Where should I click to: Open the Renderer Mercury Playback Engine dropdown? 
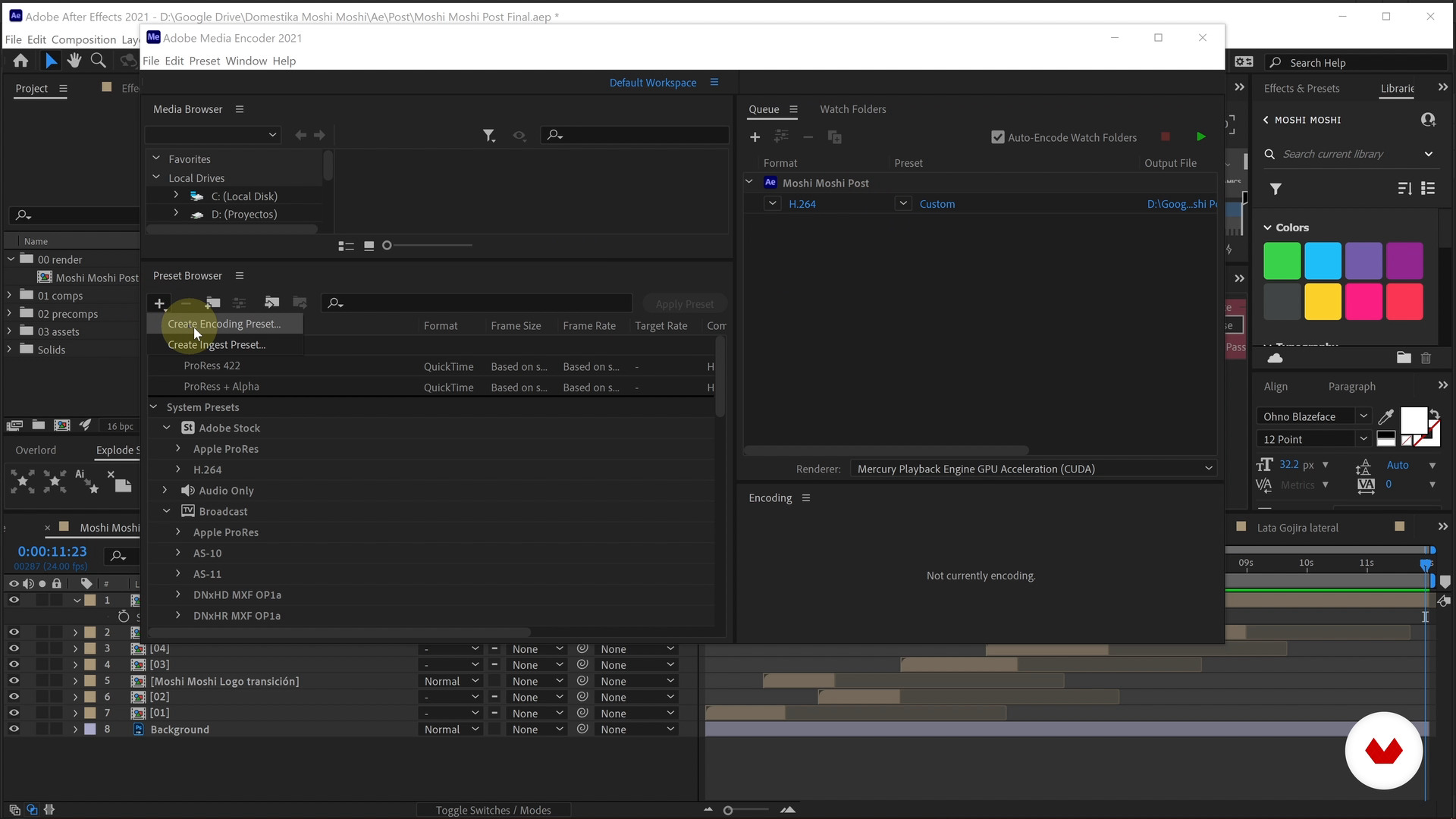coord(1034,469)
